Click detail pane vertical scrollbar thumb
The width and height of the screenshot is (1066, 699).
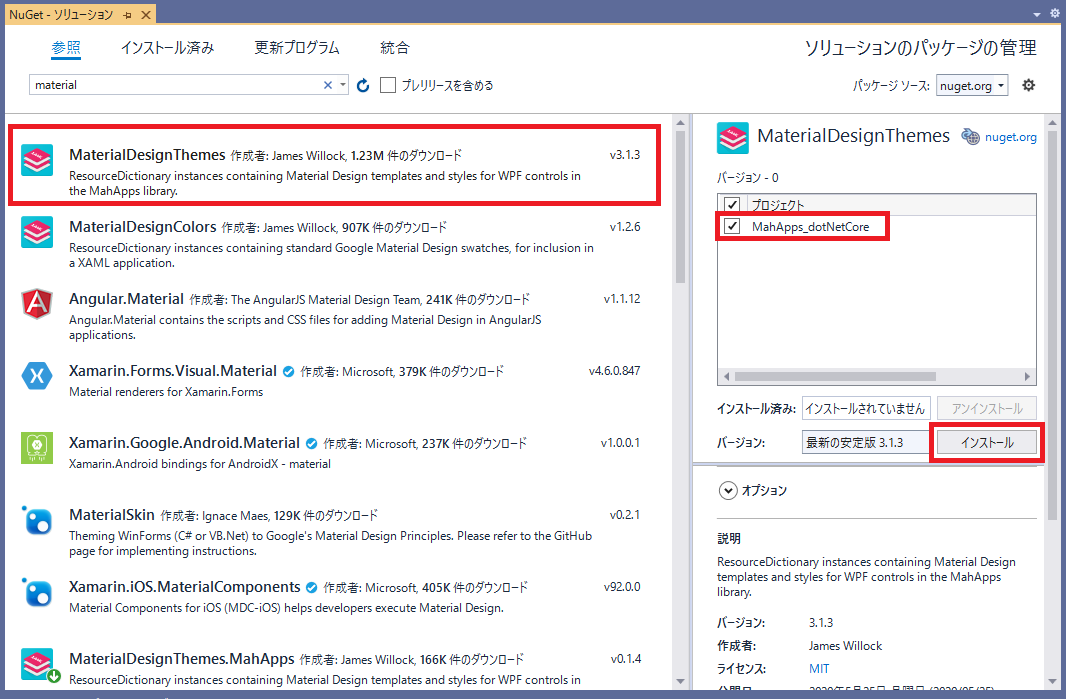pyautogui.click(x=1052, y=325)
